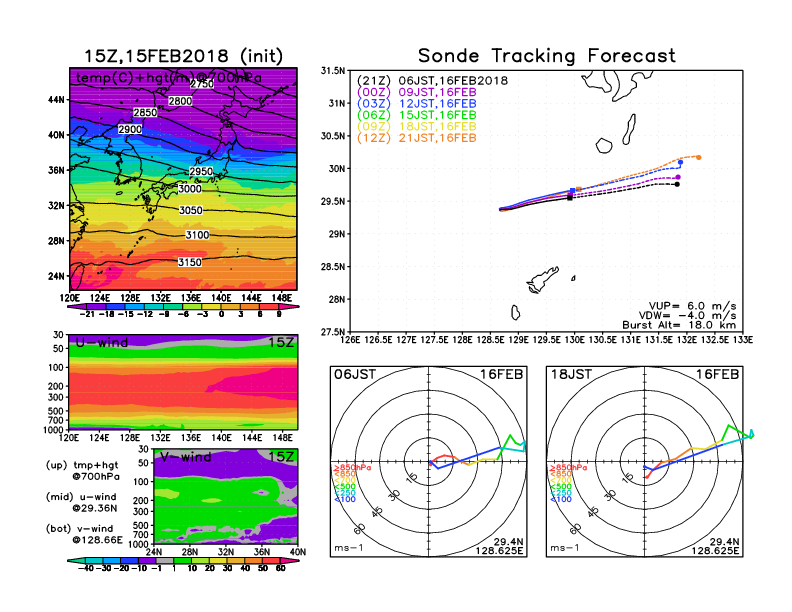
Task: Select legend entry "(21Z) 06JST,16FEB2018"
Action: coord(432,81)
